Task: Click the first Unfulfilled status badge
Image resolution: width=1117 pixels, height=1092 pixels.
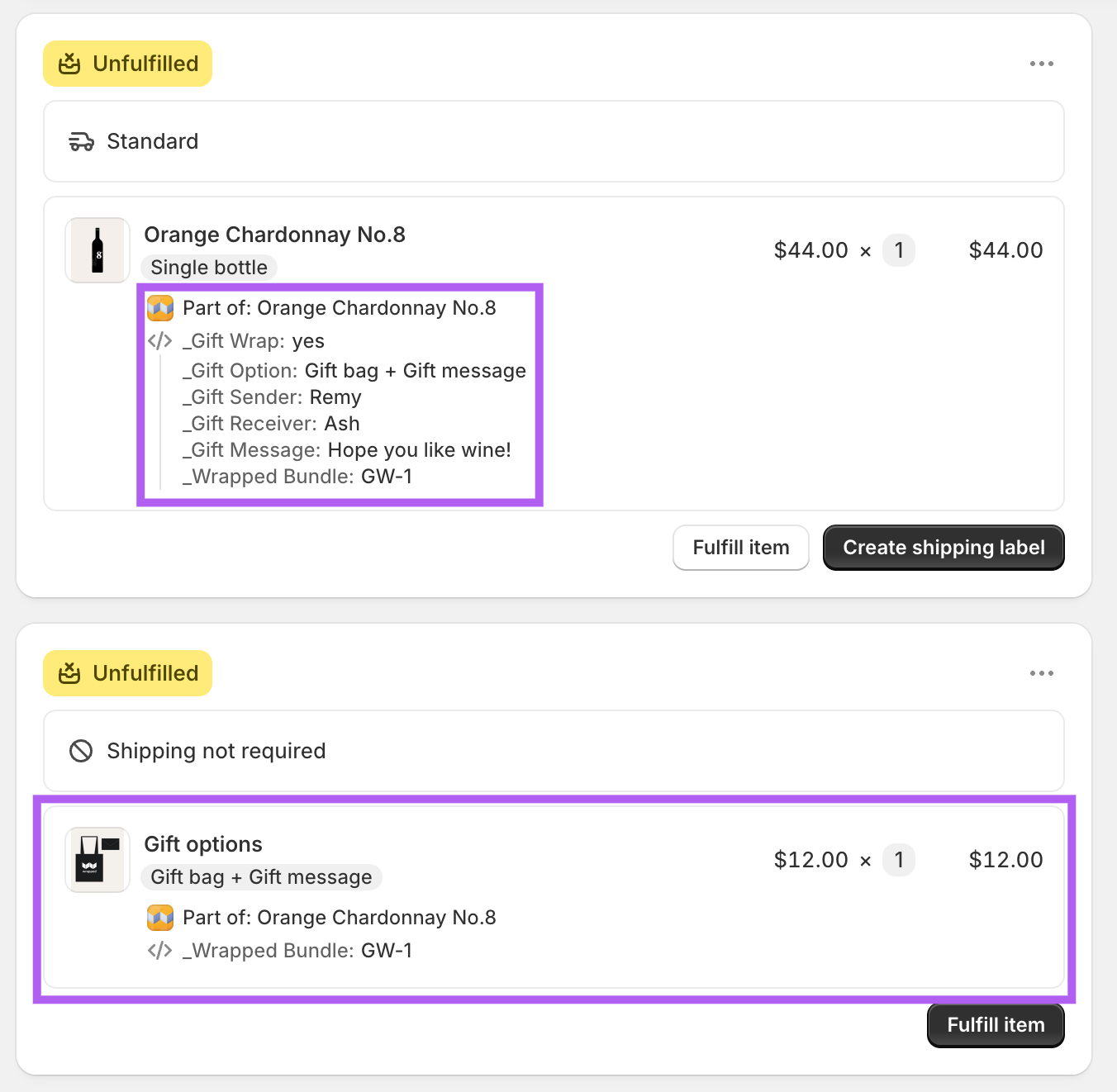Action: pyautogui.click(x=128, y=64)
